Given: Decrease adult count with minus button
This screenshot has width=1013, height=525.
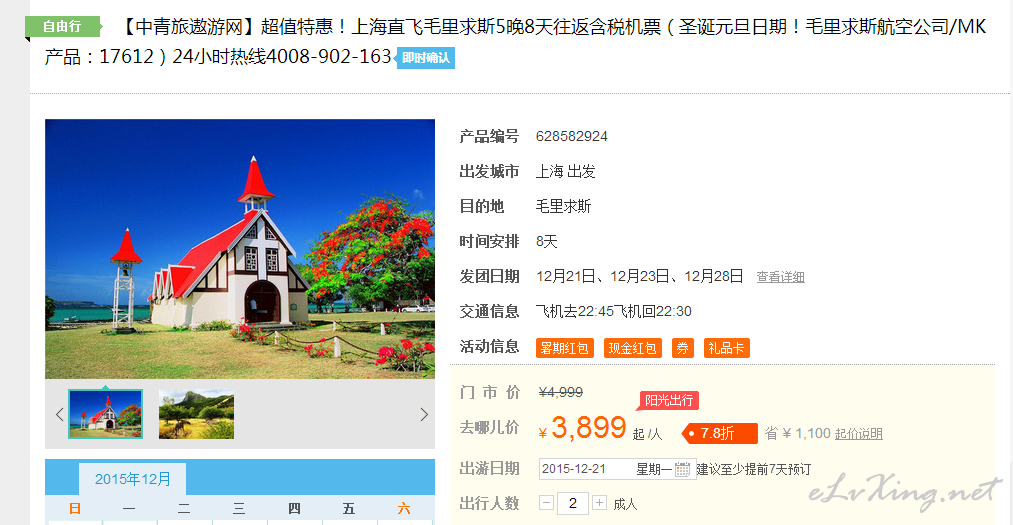Looking at the screenshot, I should click(547, 503).
